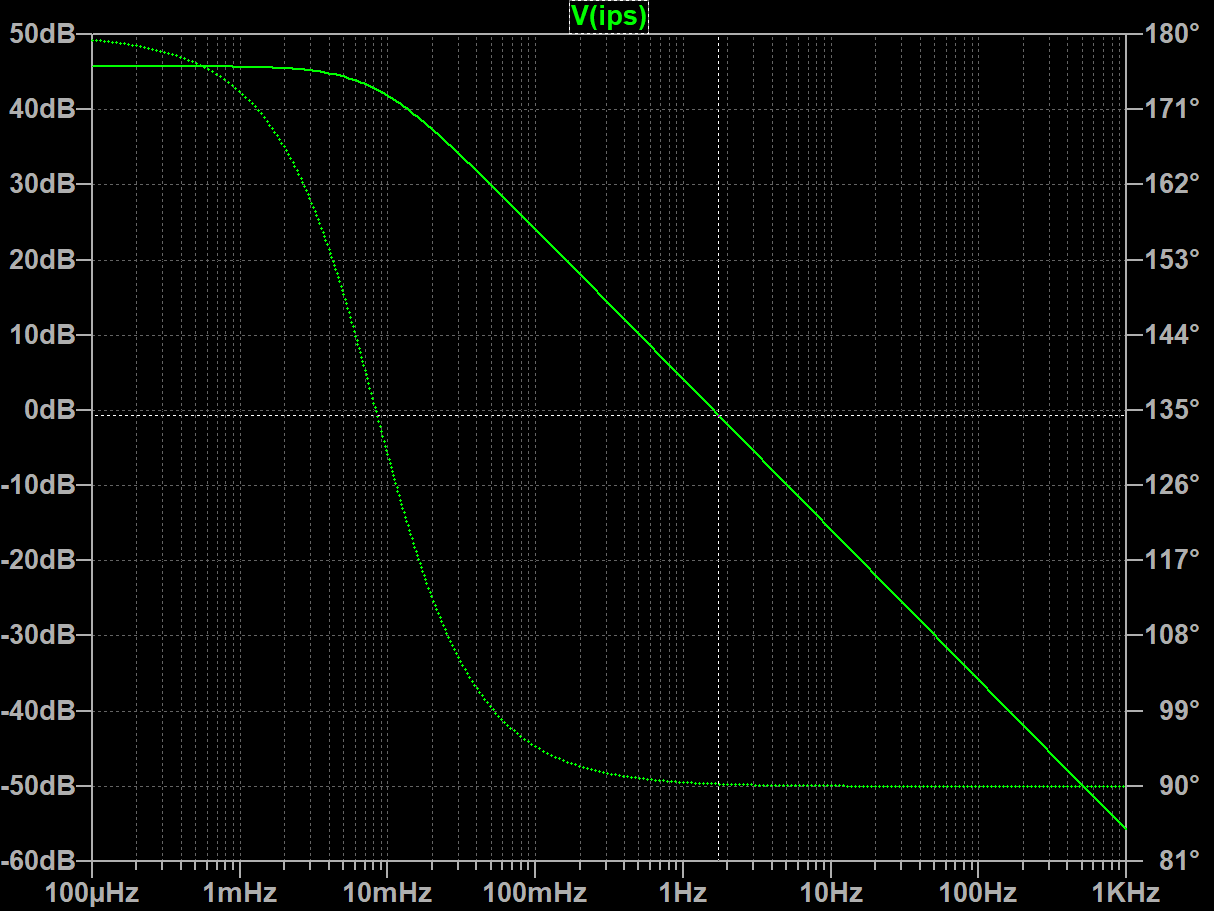Click the 1KHz frequency axis label
This screenshot has height=911, width=1214.
(1126, 892)
